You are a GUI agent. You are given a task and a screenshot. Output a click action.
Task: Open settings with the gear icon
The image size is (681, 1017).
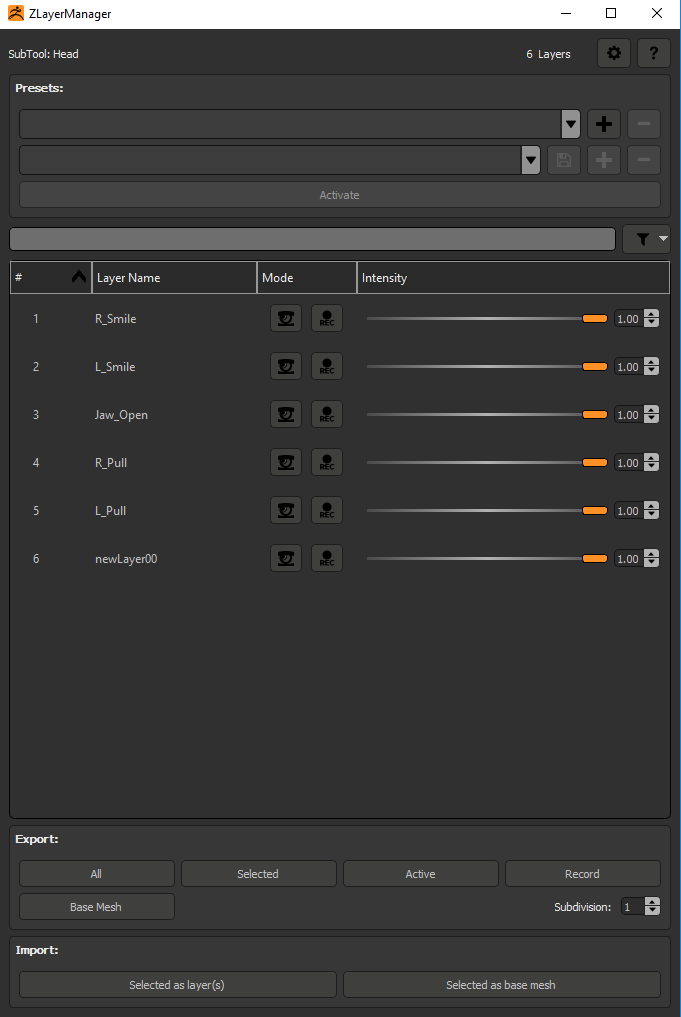click(x=614, y=53)
